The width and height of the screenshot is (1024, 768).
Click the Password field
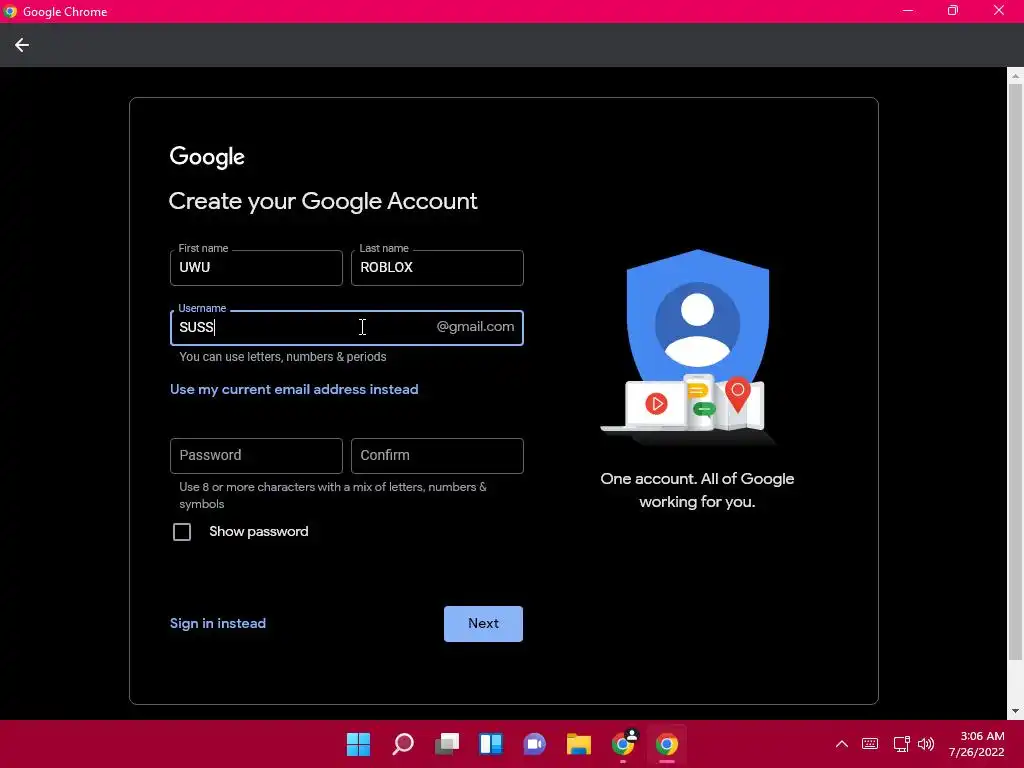[x=256, y=456]
